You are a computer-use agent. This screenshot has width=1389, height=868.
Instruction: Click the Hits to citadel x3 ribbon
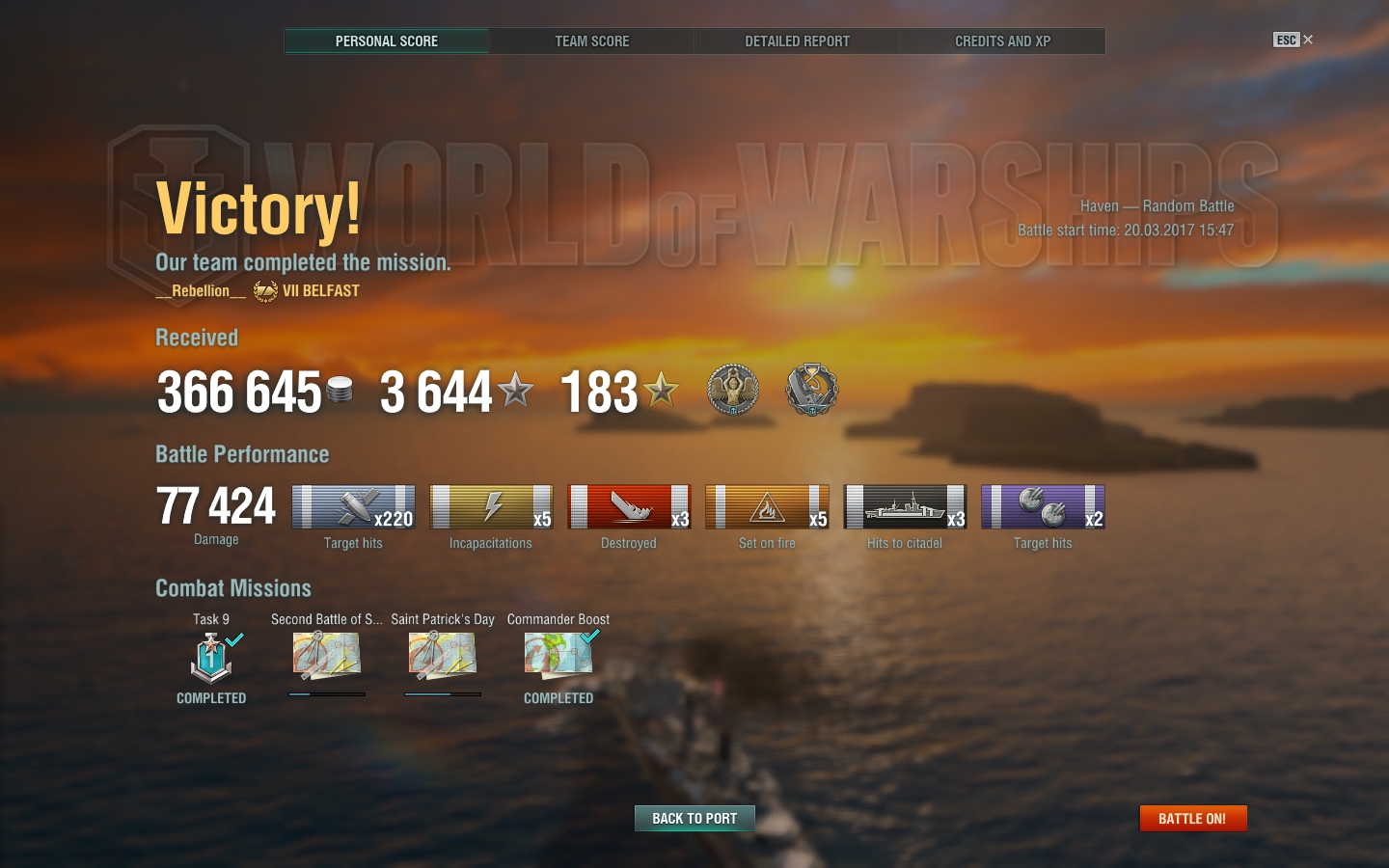[905, 507]
